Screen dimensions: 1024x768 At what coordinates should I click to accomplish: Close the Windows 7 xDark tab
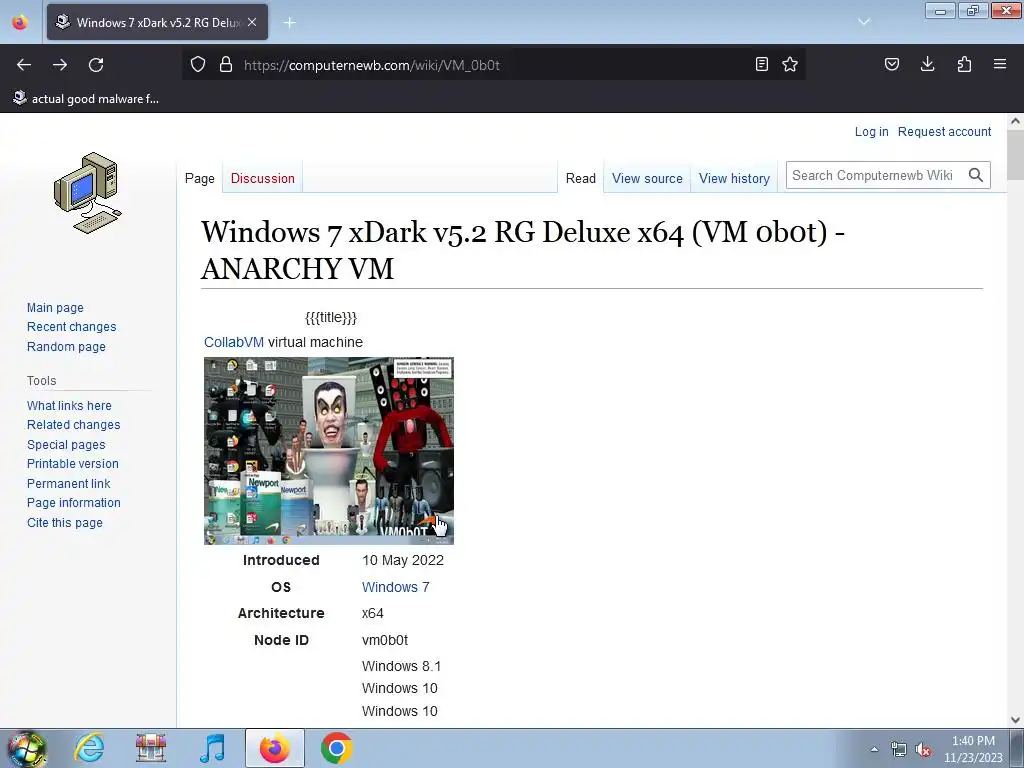tap(252, 22)
